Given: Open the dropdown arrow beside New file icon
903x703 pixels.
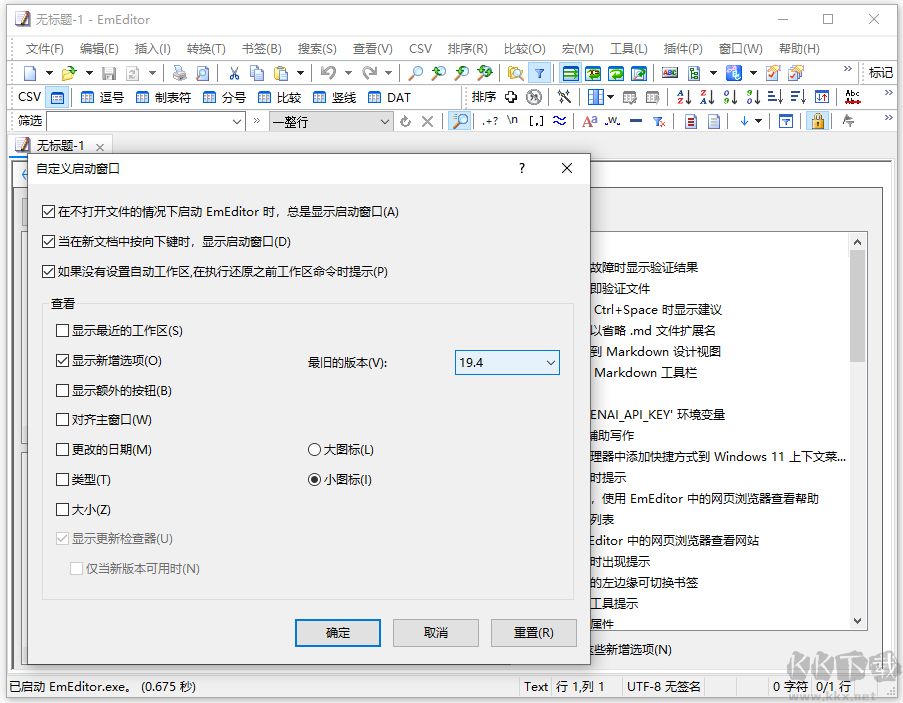Looking at the screenshot, I should 49,73.
